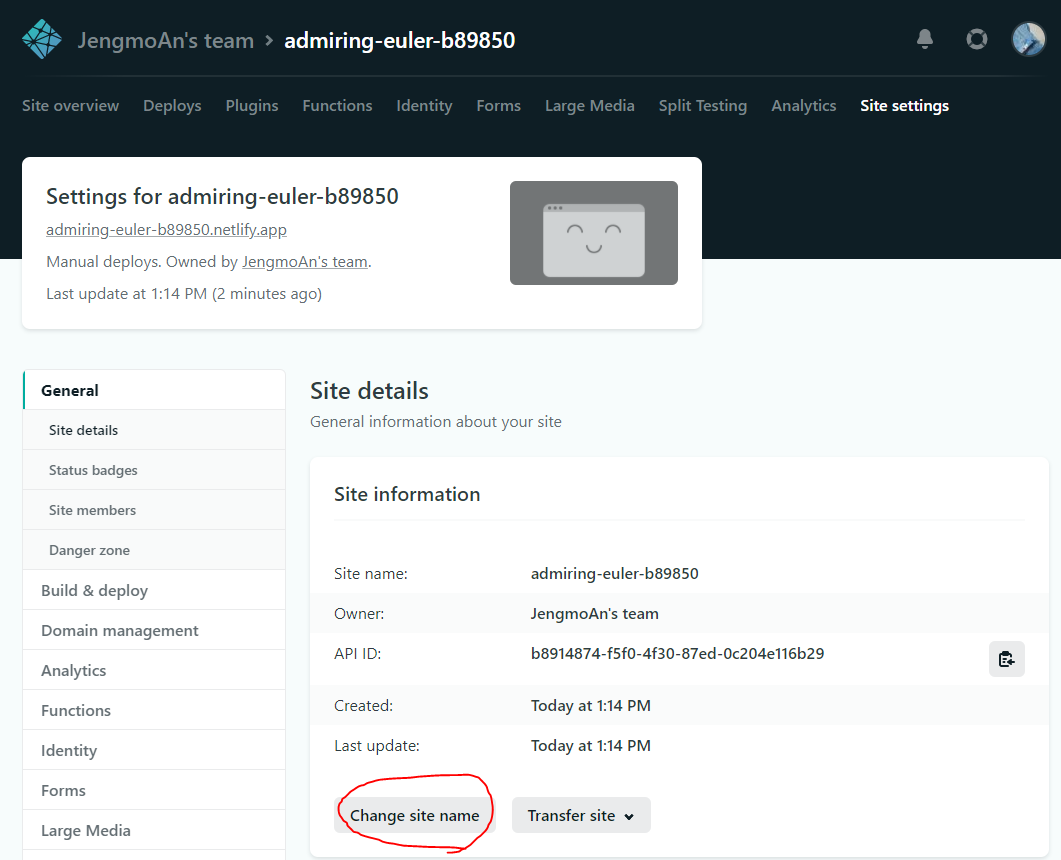The image size is (1061, 860).
Task: Click the Owner value JengmoAn's team
Action: click(595, 614)
